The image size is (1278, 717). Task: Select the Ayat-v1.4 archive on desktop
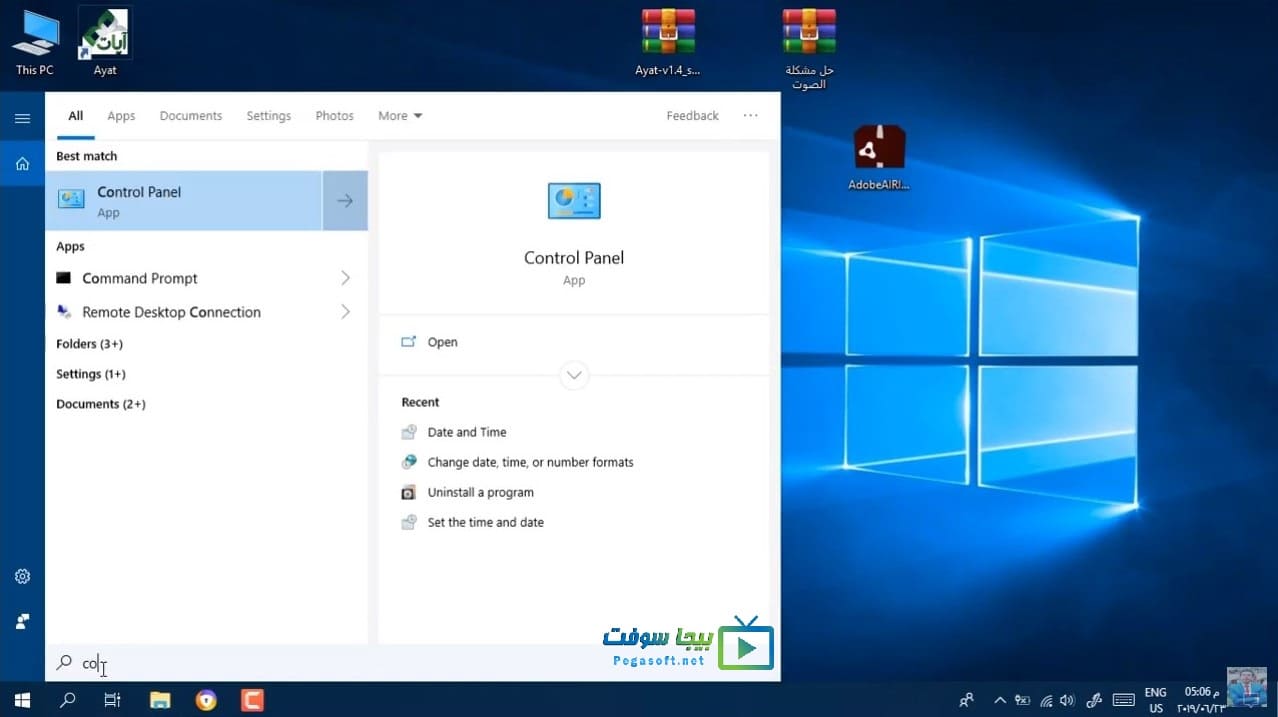(668, 43)
